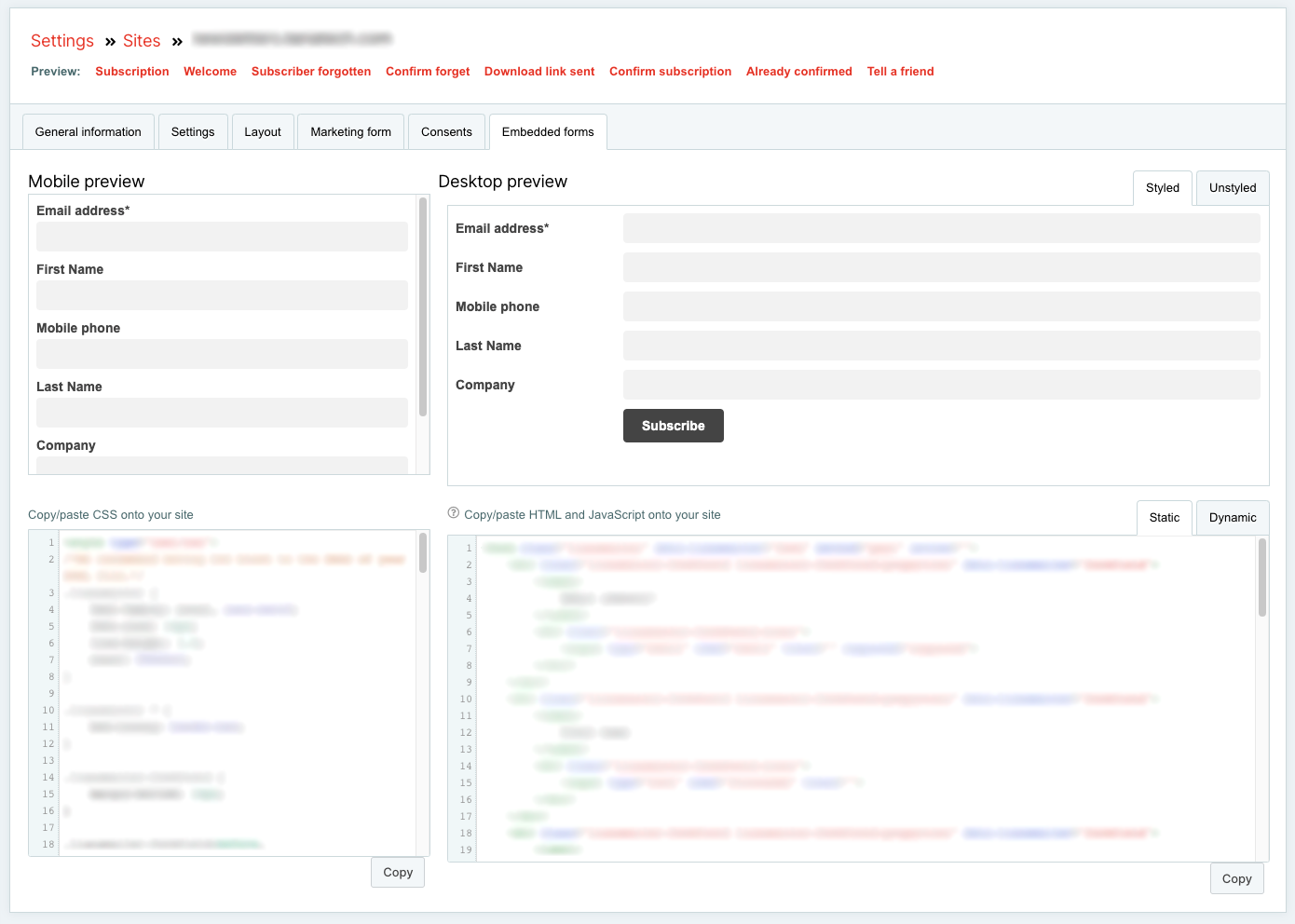Open the Layout tab
Image resolution: width=1295 pixels, height=924 pixels.
click(263, 132)
